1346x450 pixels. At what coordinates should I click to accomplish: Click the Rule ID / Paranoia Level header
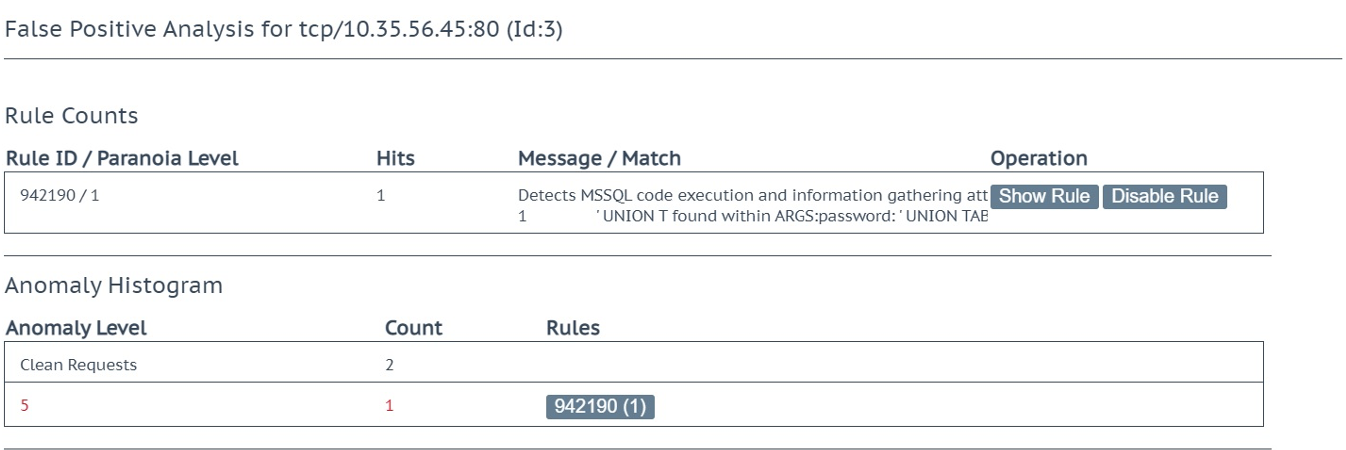pyautogui.click(x=122, y=158)
